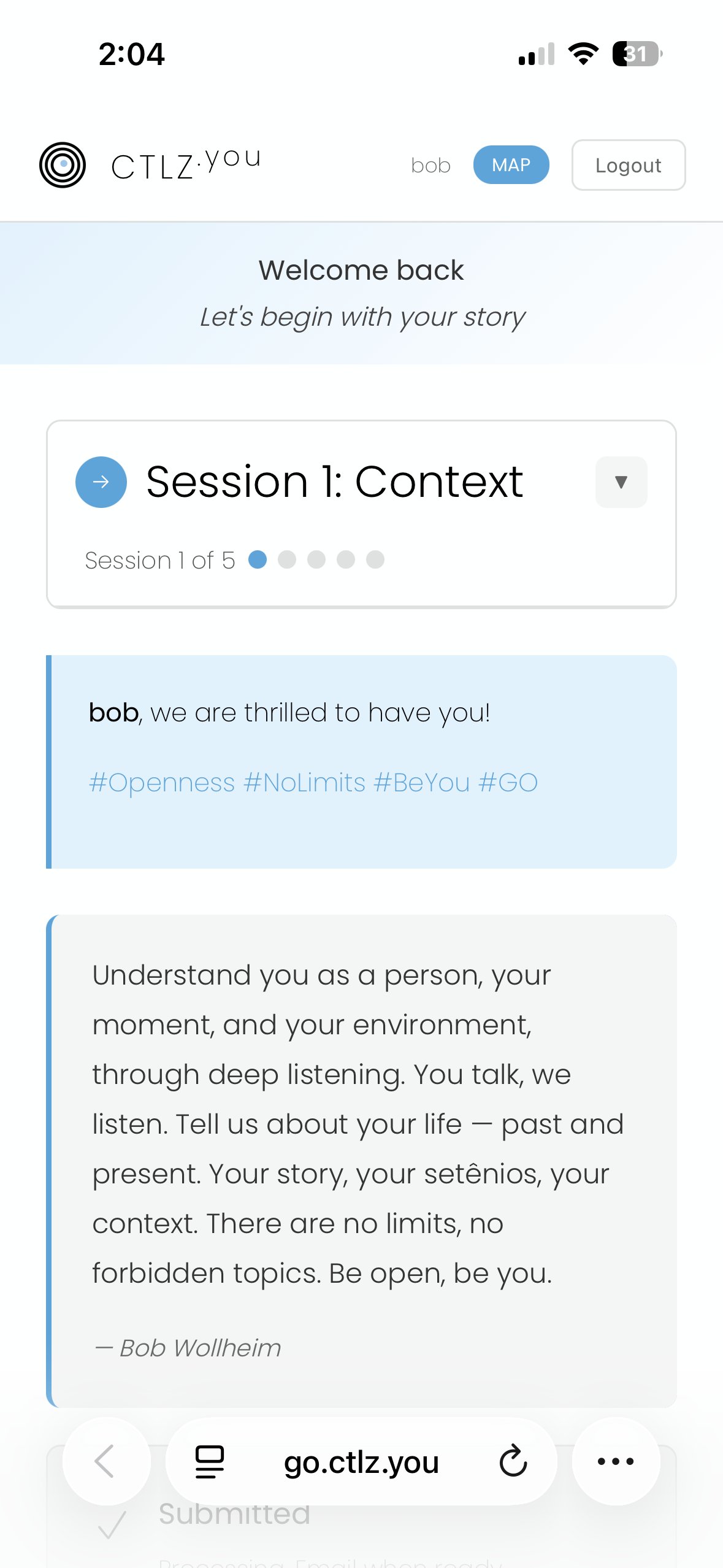
Task: Tap the go.ctlz.you address bar
Action: 361,1461
